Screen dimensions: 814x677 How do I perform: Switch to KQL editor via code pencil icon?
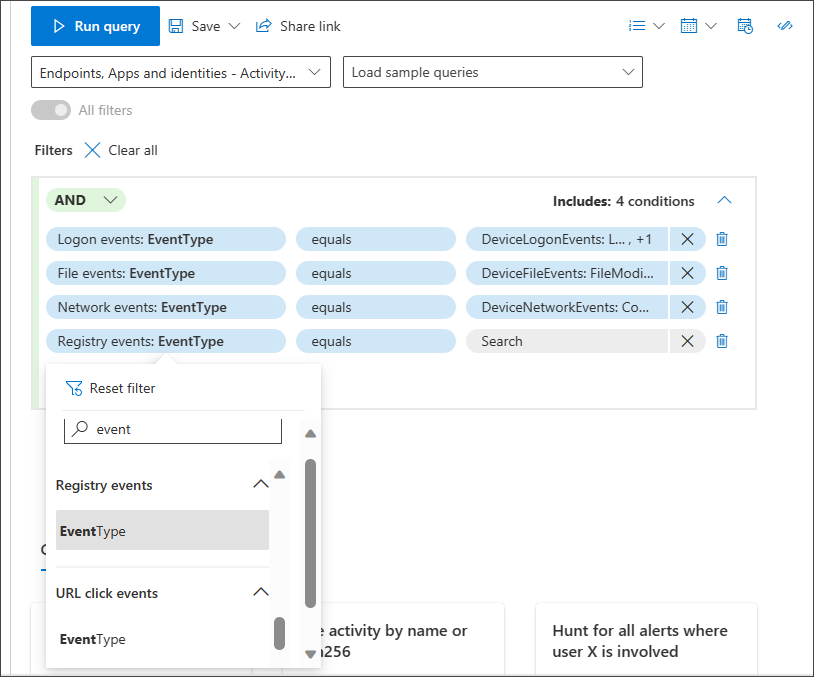(785, 25)
